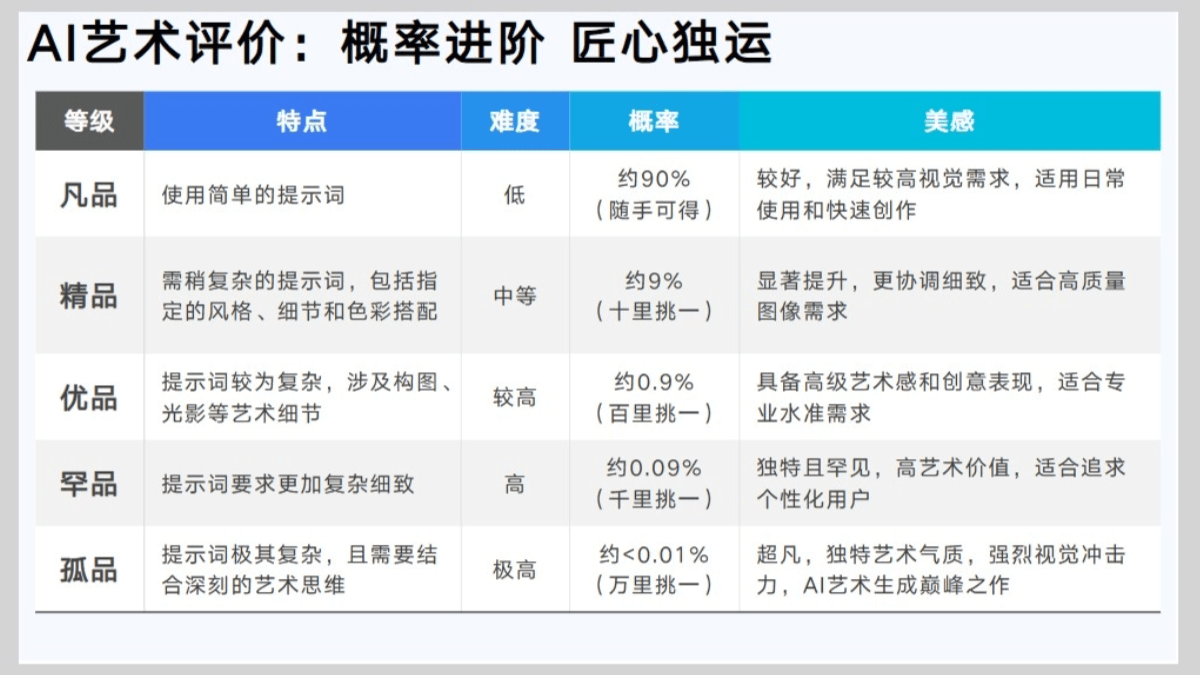Select the "中等" difficulty cell
1200x675 pixels.
(514, 296)
